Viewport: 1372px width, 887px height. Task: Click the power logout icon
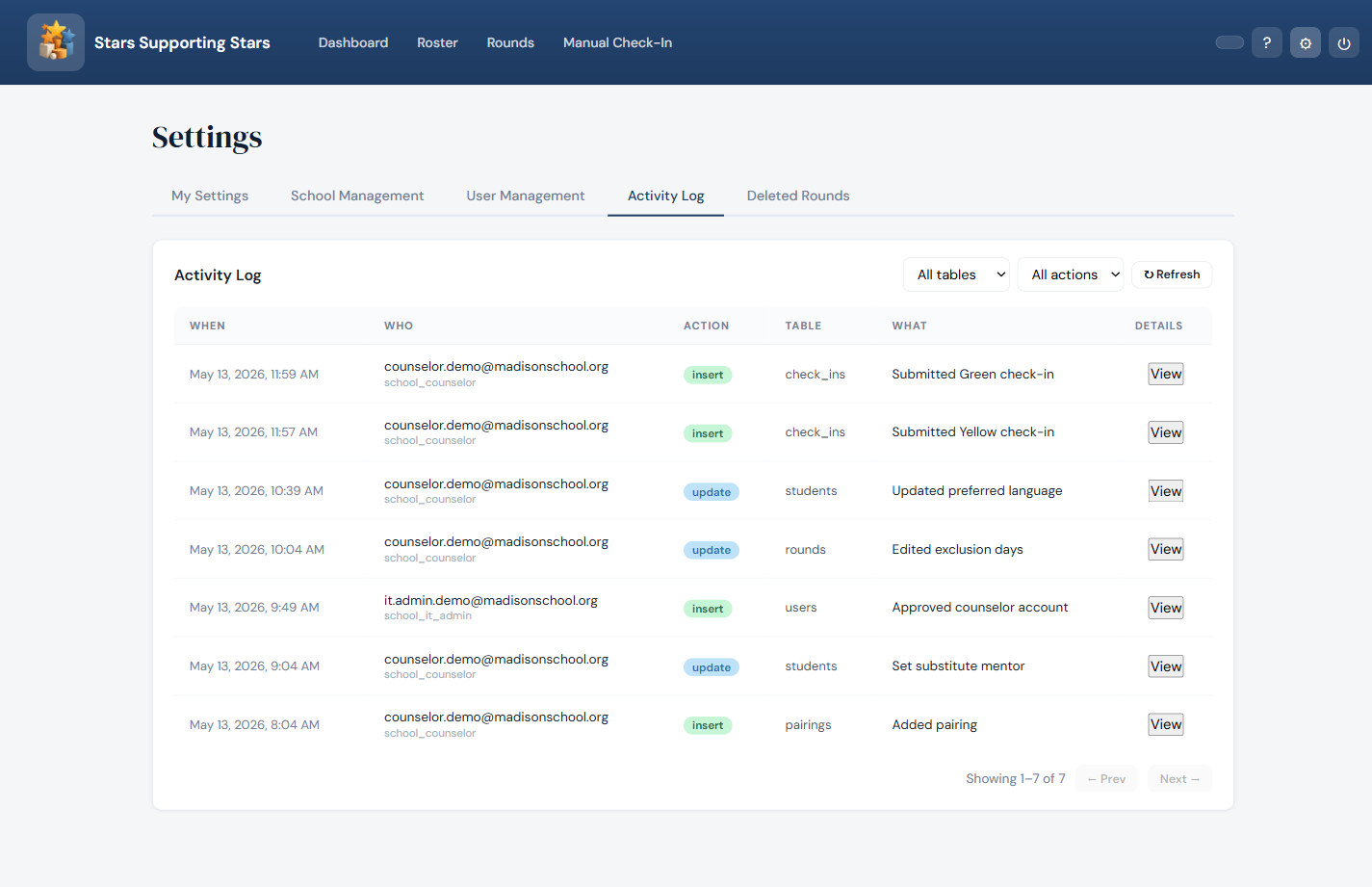coord(1344,42)
